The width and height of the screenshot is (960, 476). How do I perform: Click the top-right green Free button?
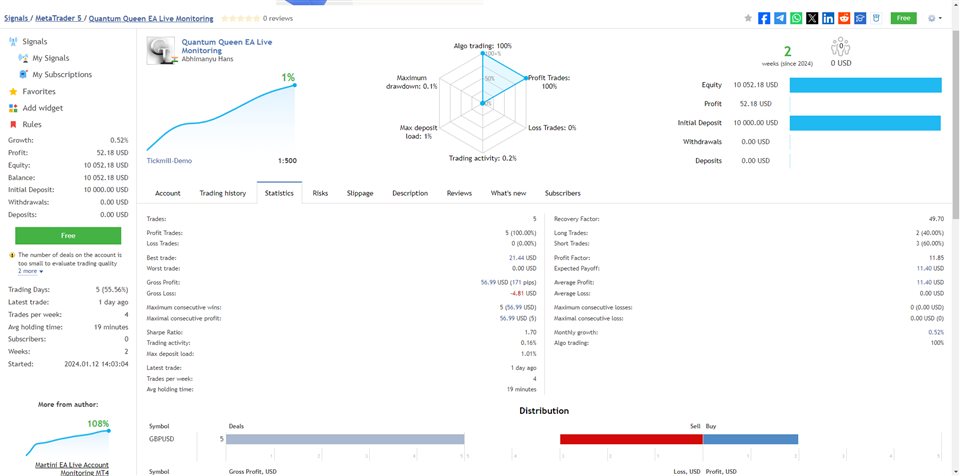pos(903,18)
